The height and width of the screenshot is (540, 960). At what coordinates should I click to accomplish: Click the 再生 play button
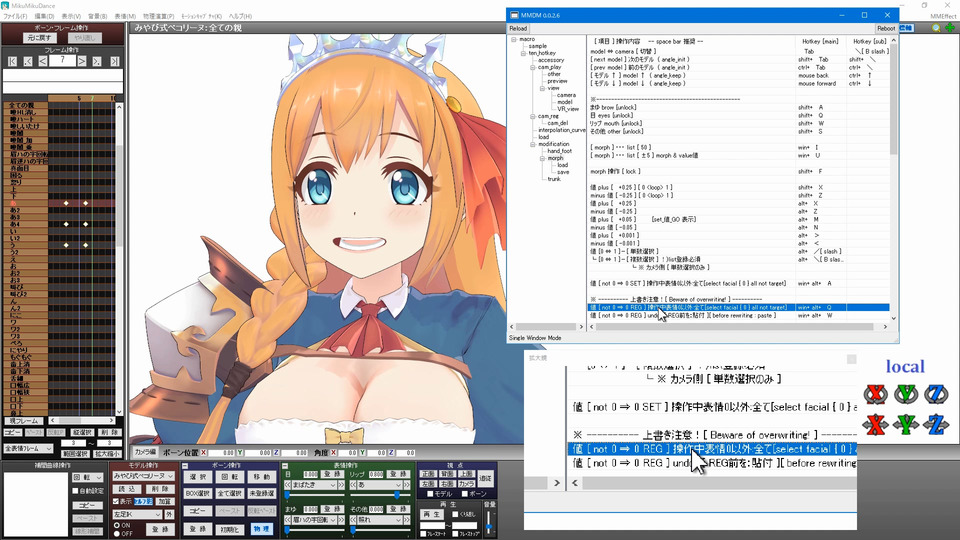pos(432,514)
